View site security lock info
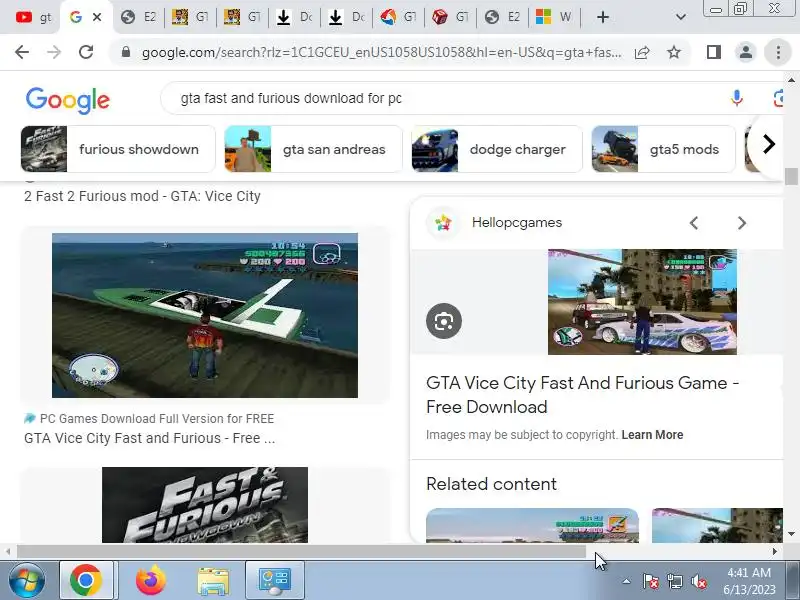Image resolution: width=800 pixels, height=600 pixels. [x=126, y=52]
